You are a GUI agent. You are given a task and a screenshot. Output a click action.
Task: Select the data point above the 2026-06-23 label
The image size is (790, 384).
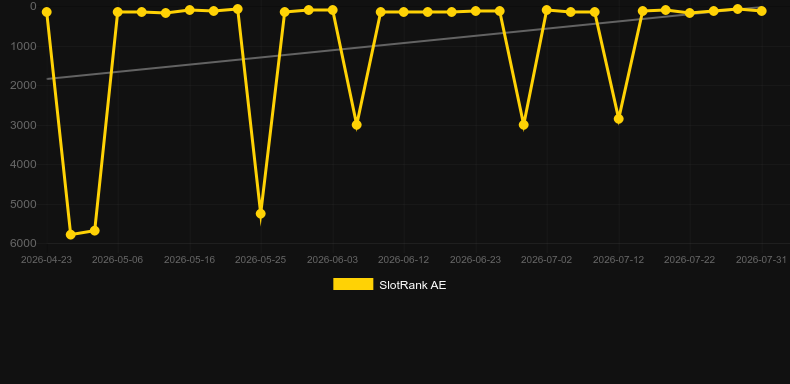click(475, 11)
